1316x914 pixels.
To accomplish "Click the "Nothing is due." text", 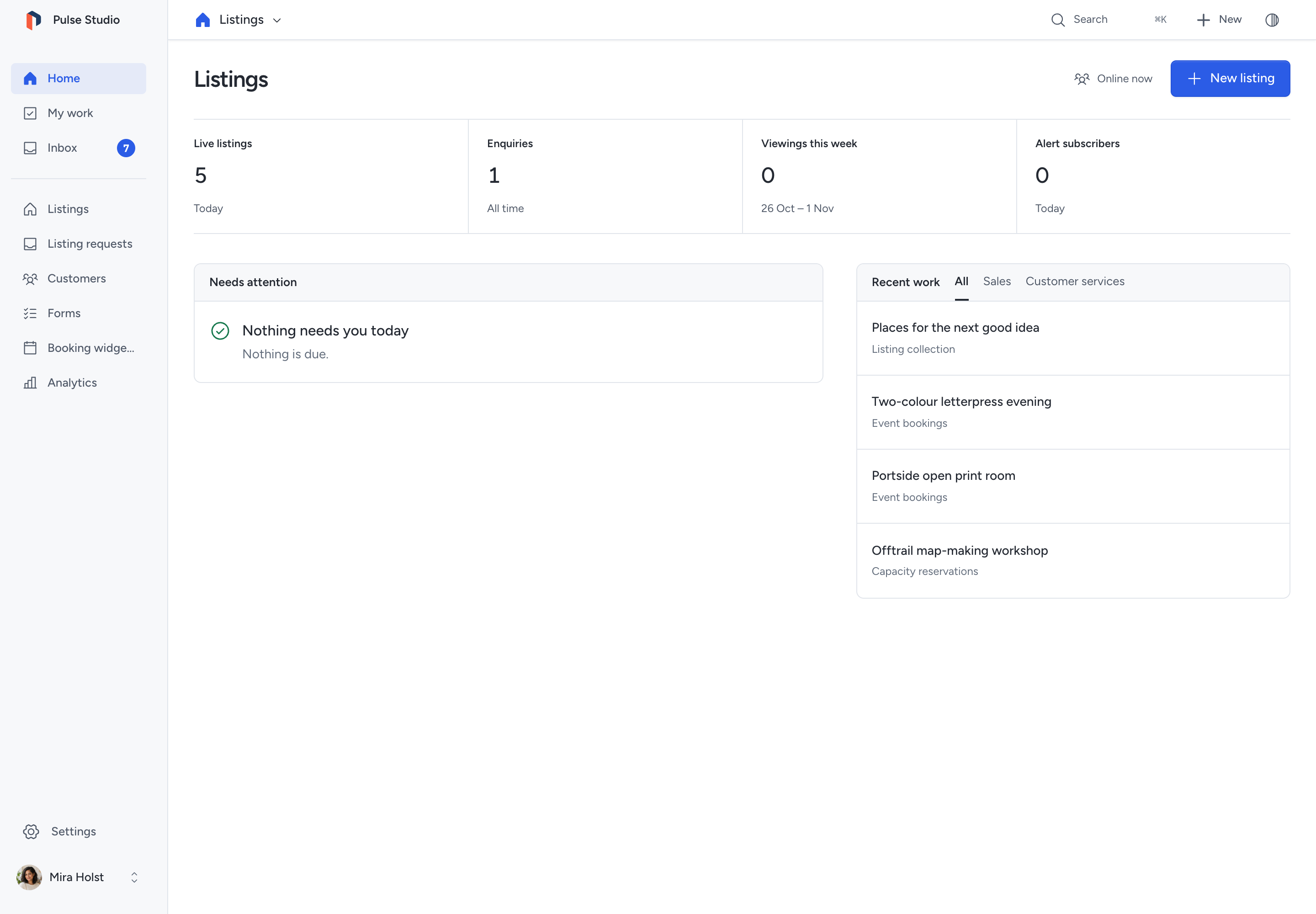I will [285, 355].
